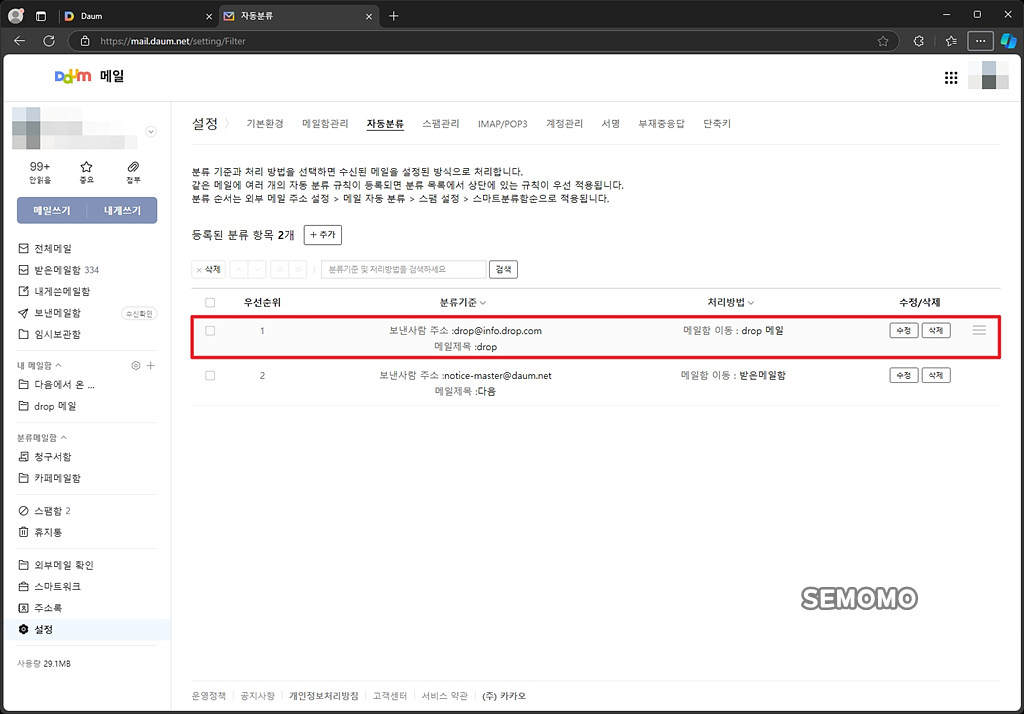Expand account dropdown chevron in sidebar
1024x714 pixels.
point(151,131)
